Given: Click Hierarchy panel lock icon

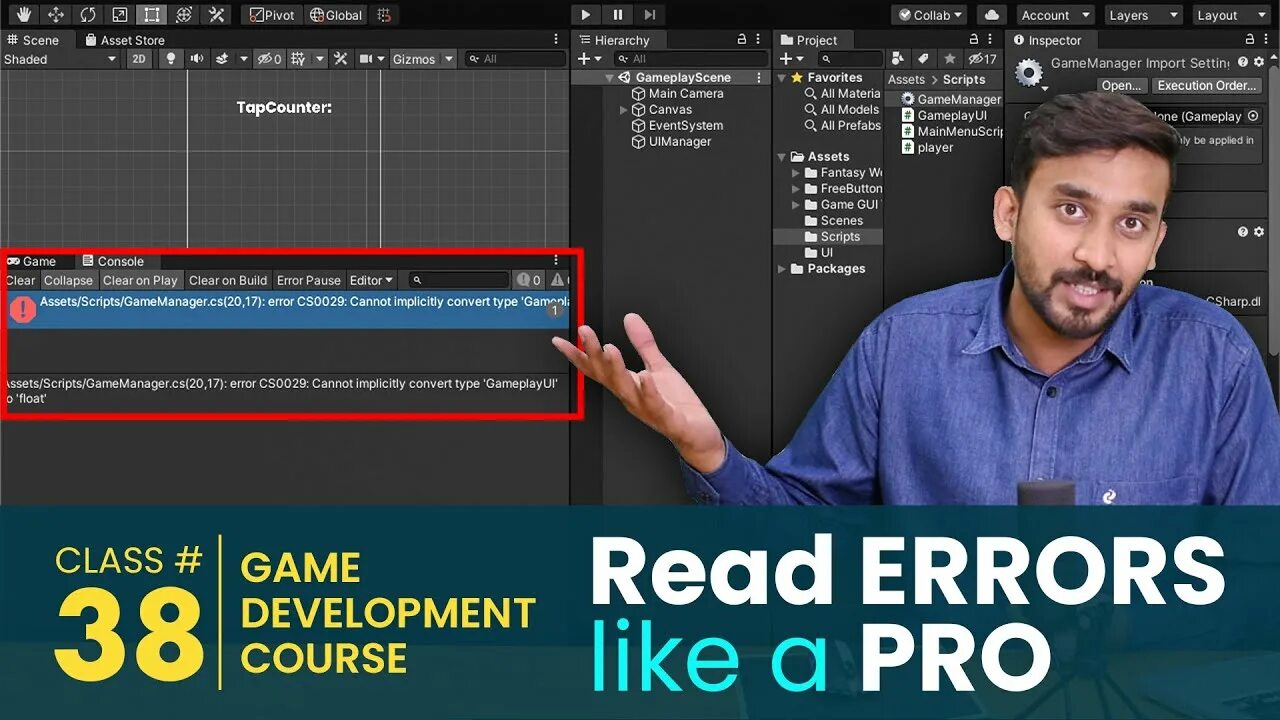Looking at the screenshot, I should [x=742, y=40].
